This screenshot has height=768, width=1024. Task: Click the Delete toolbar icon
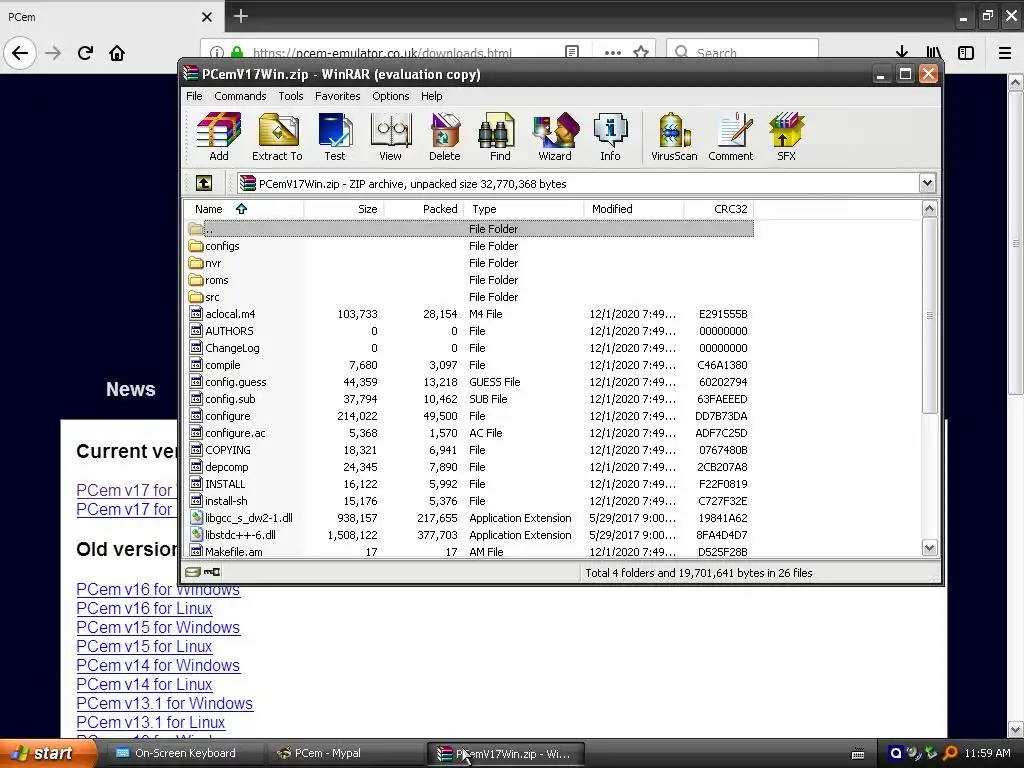[x=445, y=136]
